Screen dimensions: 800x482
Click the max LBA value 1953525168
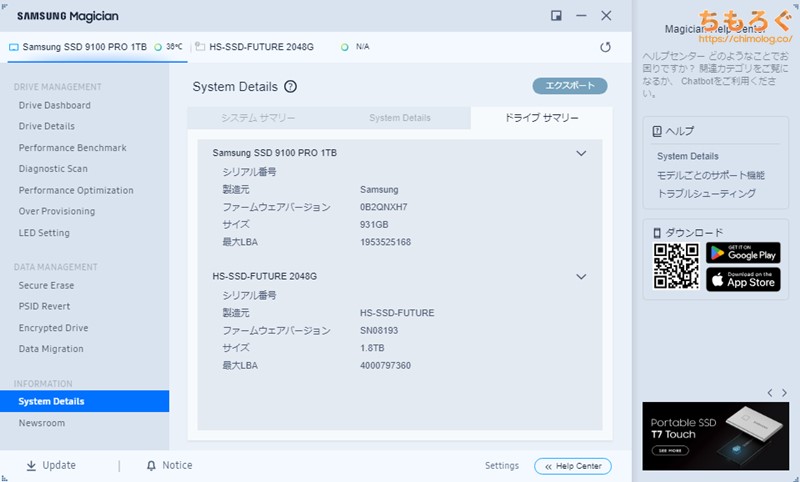pos(385,242)
